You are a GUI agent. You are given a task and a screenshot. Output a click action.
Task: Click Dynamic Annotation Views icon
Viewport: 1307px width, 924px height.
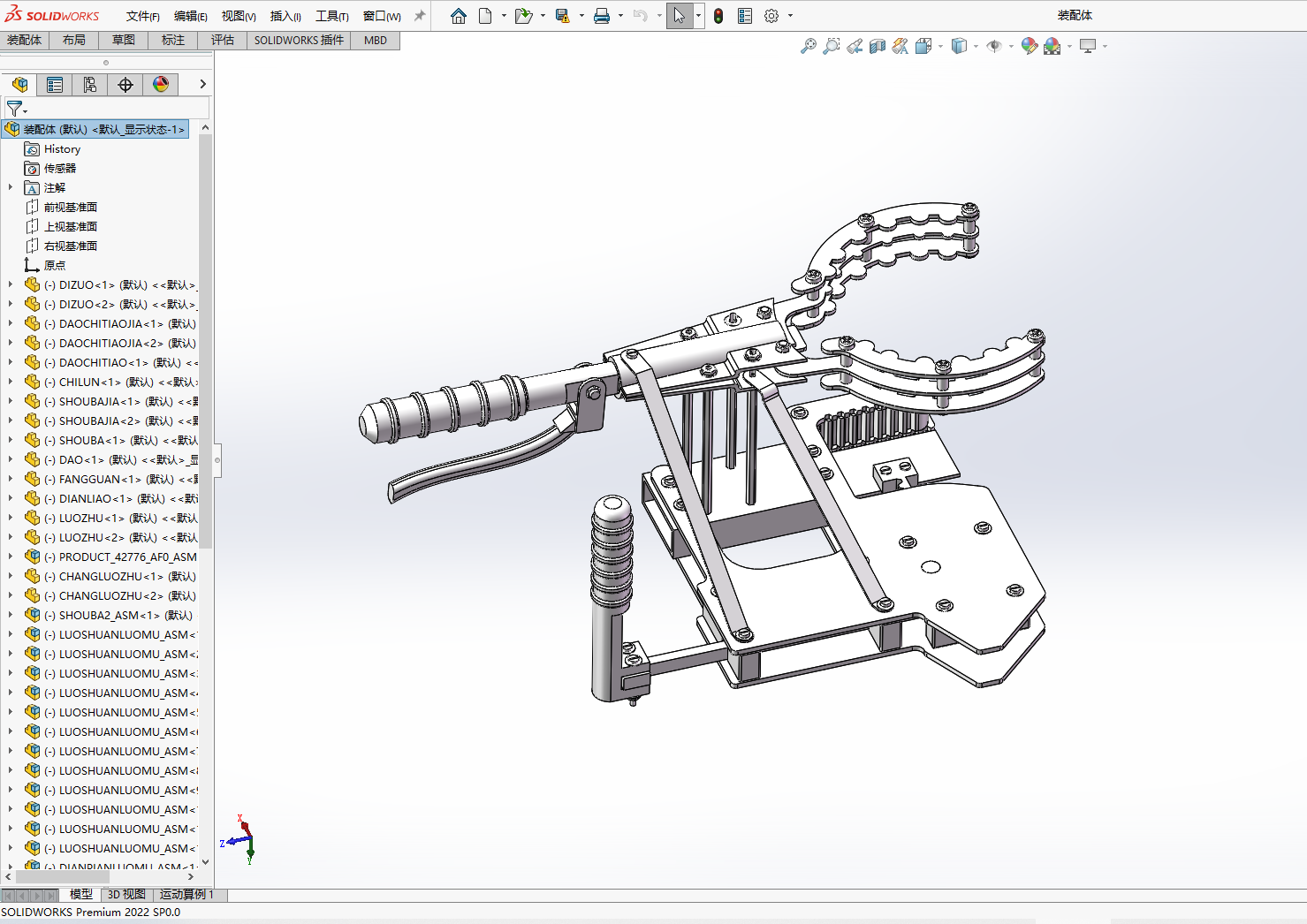click(x=900, y=46)
